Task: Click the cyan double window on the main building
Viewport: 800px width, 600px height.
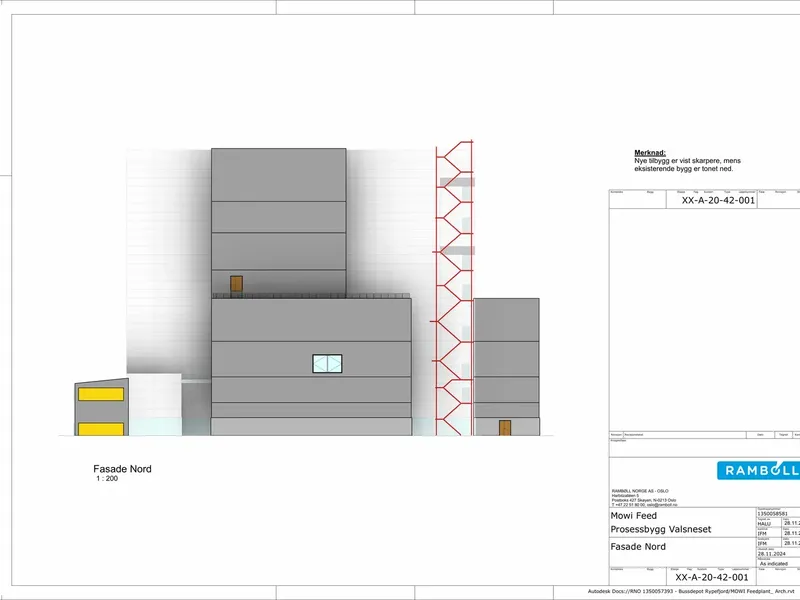Action: pyautogui.click(x=327, y=364)
